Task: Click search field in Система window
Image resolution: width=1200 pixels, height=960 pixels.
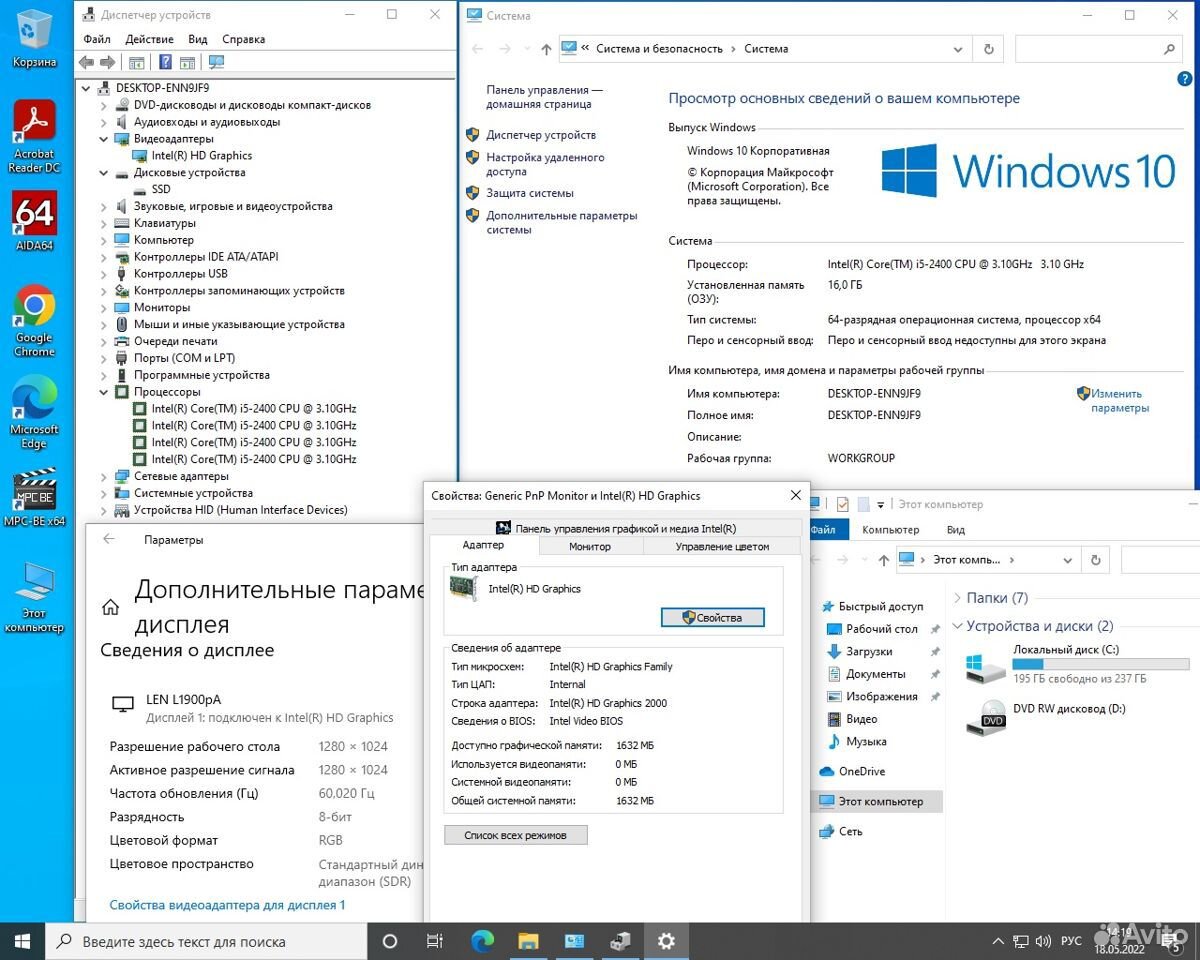Action: 1097,48
